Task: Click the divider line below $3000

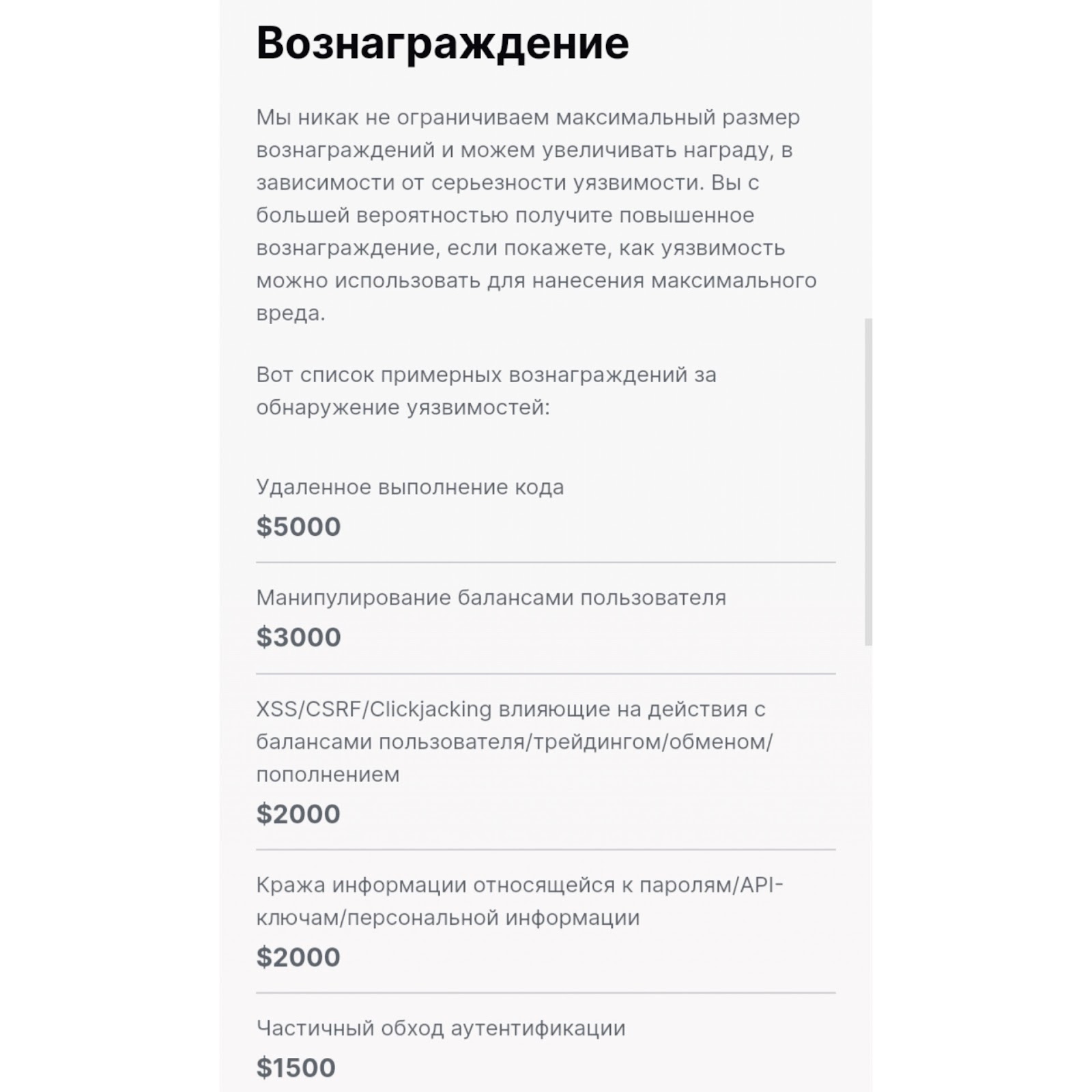Action: click(x=545, y=674)
